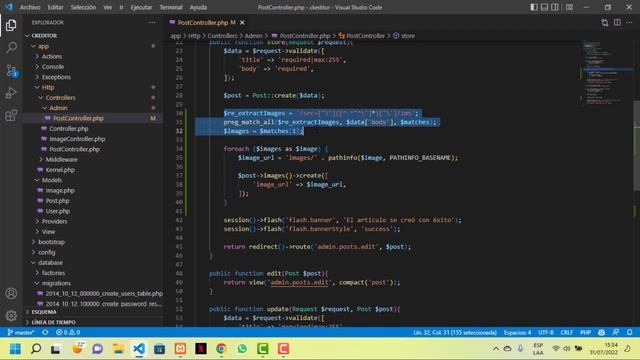Open the Ejecutar menu
Image resolution: width=640 pixels, height=360 pixels.
click(141, 7)
